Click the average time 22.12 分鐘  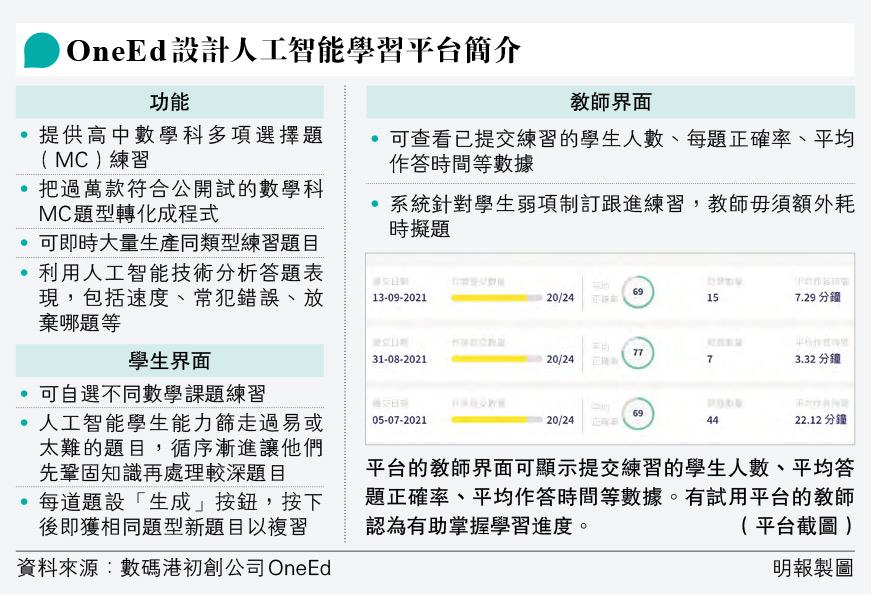[x=820, y=419]
